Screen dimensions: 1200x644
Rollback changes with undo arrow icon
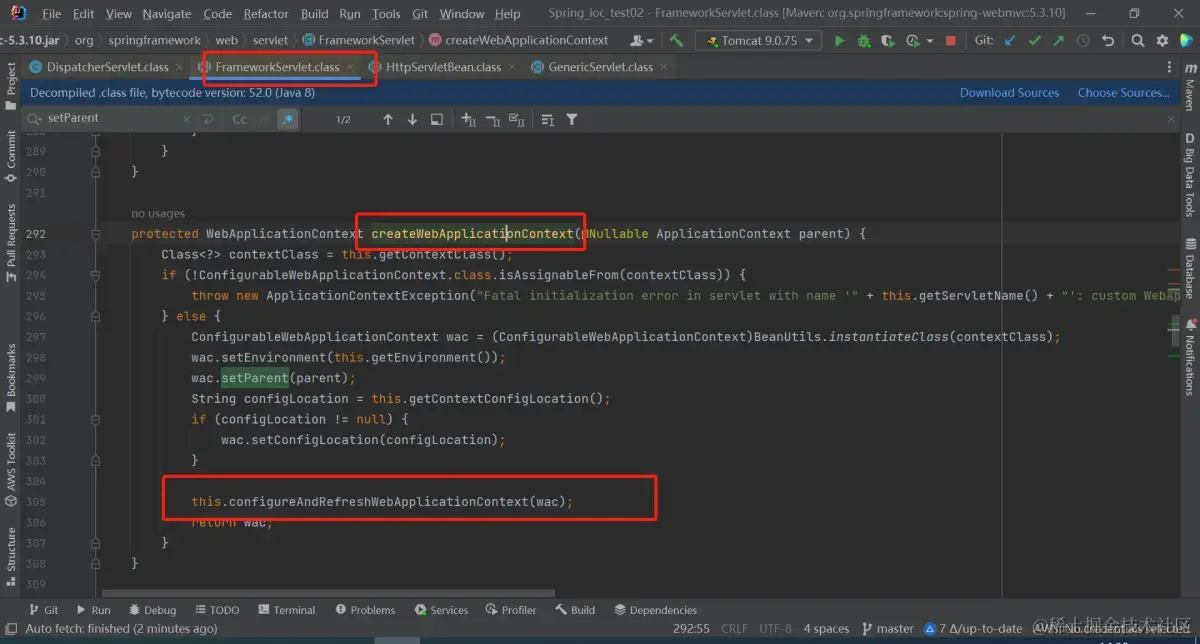point(1108,41)
